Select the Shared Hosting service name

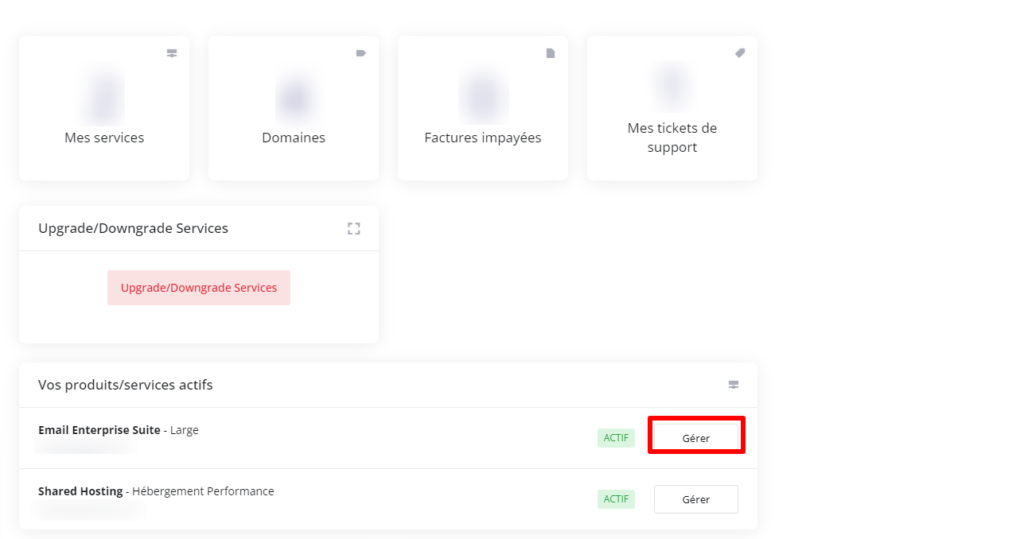click(x=80, y=491)
